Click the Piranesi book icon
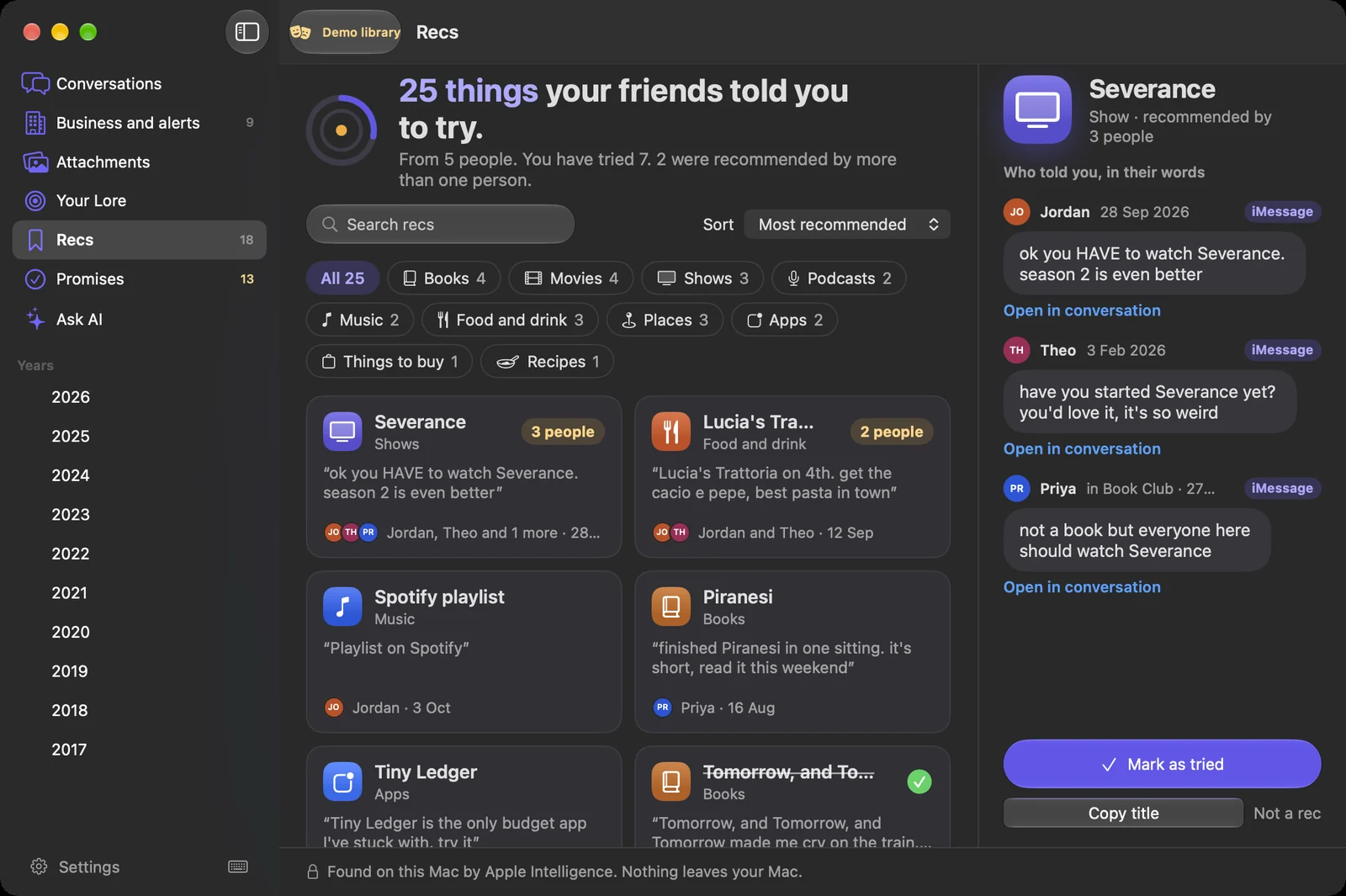 (670, 607)
